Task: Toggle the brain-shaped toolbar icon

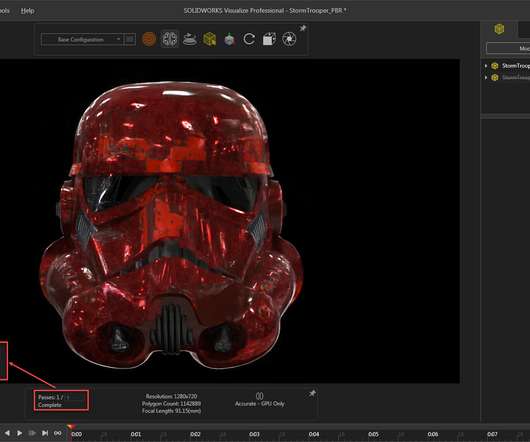Action: (169, 39)
